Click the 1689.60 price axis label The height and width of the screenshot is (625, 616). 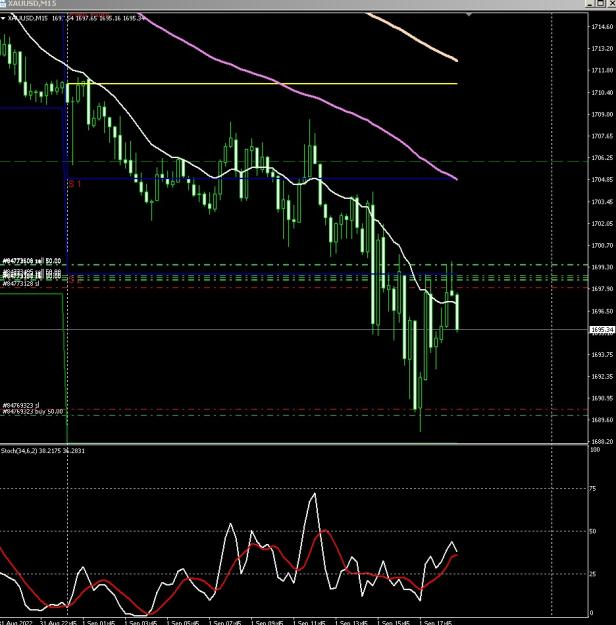coord(602,420)
